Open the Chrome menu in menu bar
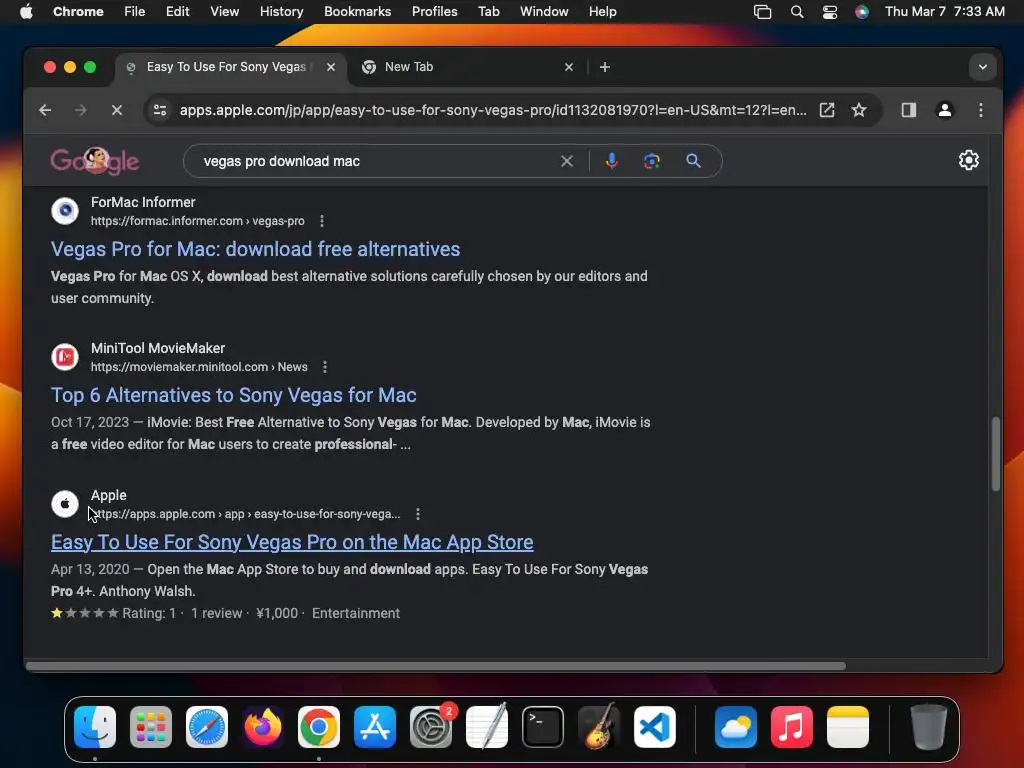The height and width of the screenshot is (768, 1024). 78,11
